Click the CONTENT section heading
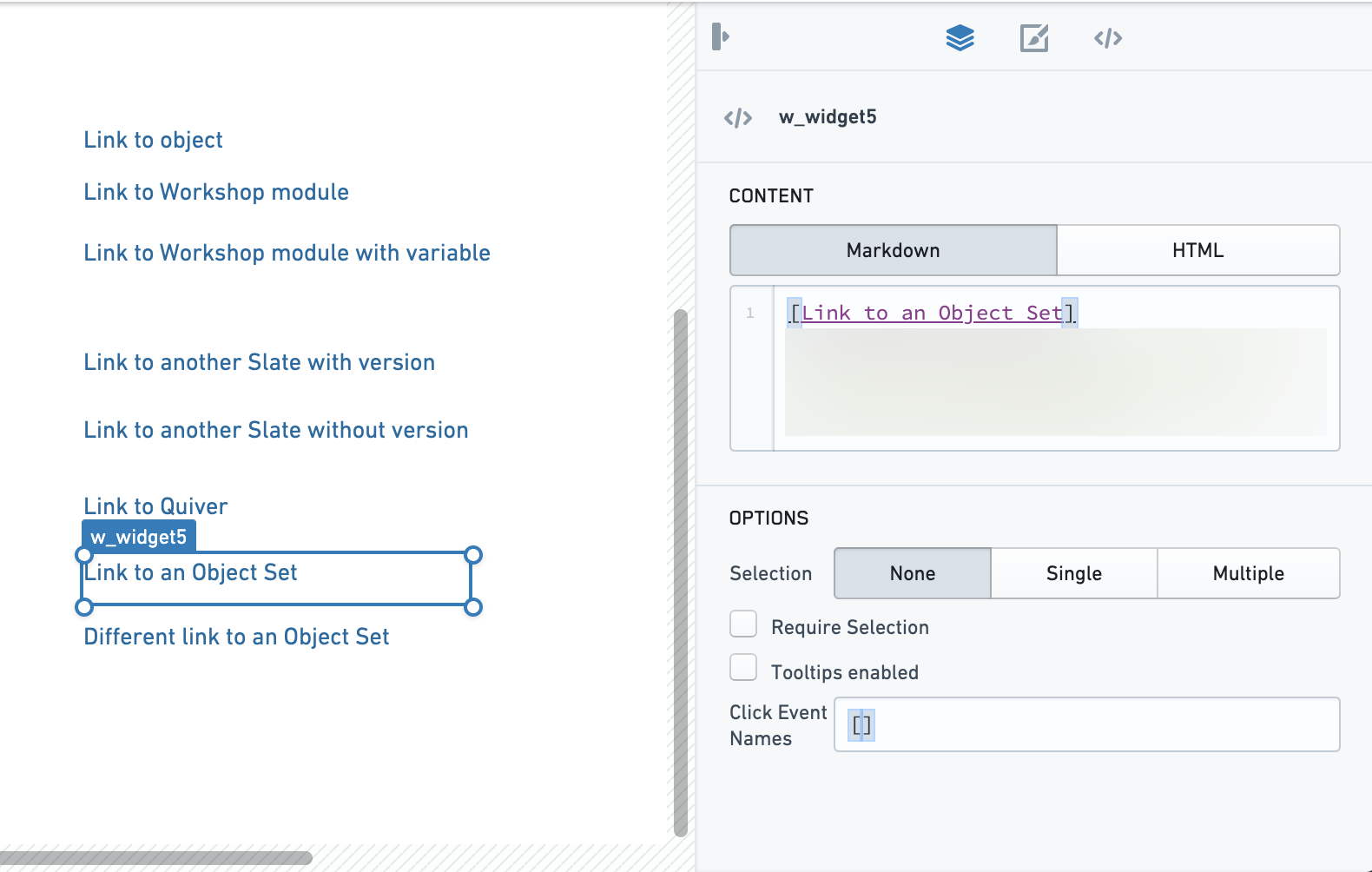 click(x=771, y=196)
